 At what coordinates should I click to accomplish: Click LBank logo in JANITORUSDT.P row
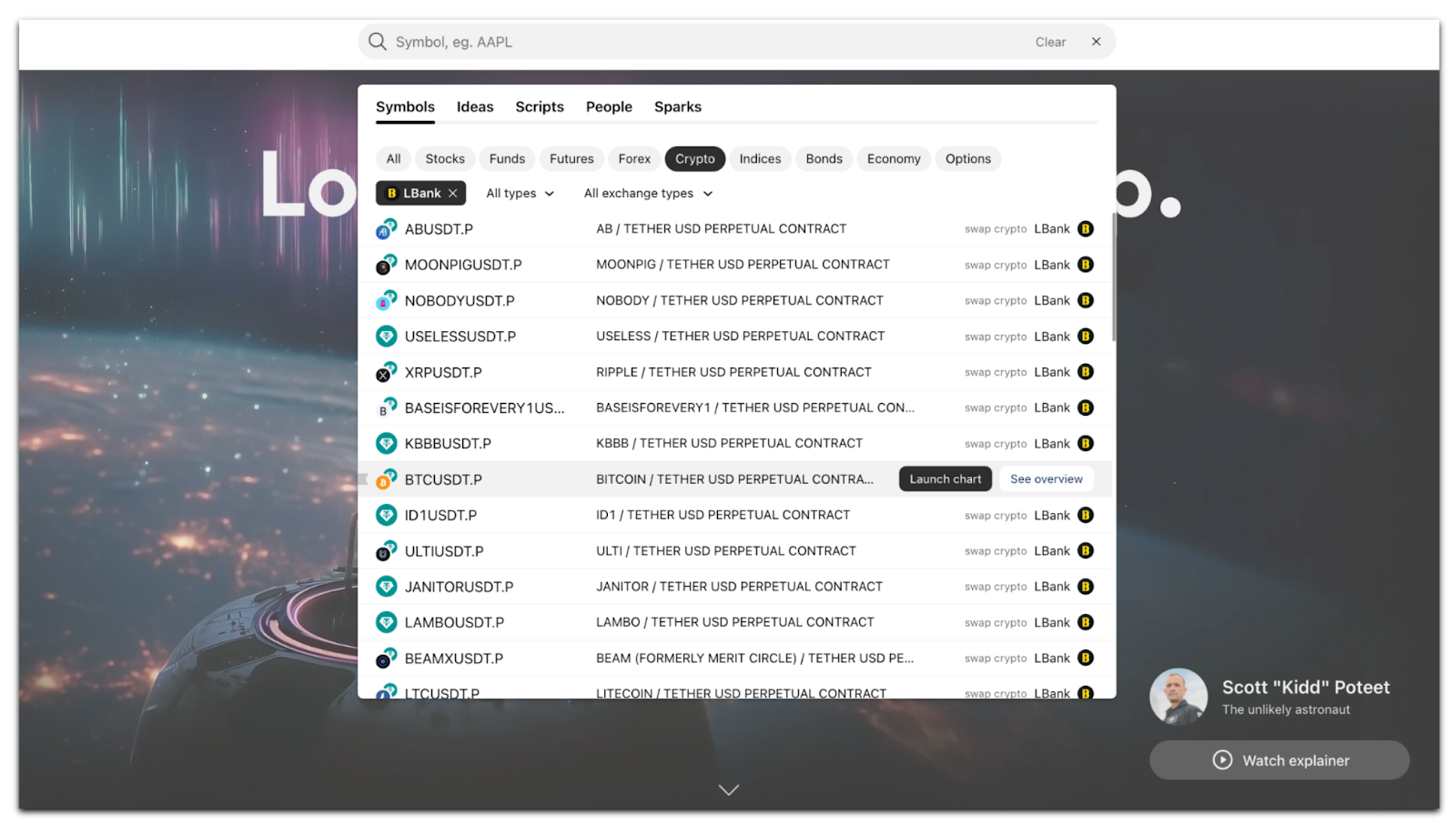click(1086, 587)
